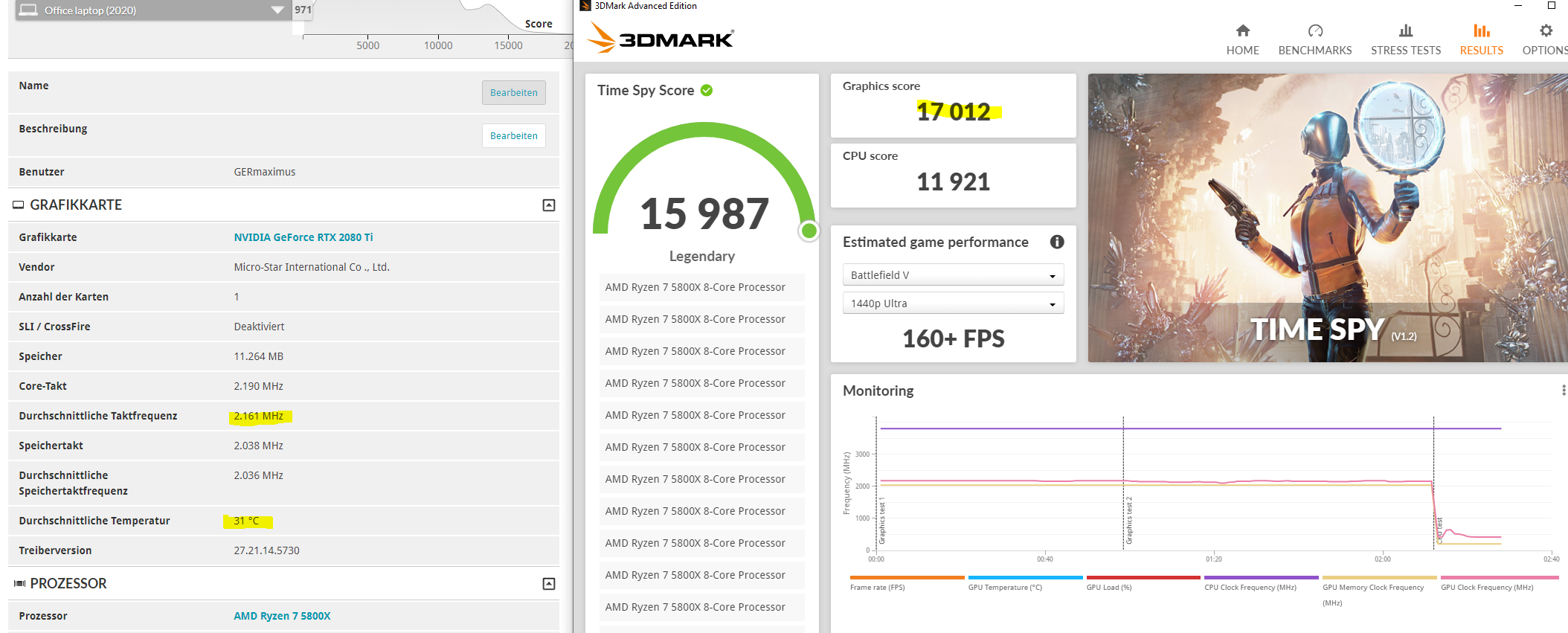Open the NVIDIA GeForce RTX 2080 Ti link
This screenshot has width=1568, height=633.
tap(303, 237)
